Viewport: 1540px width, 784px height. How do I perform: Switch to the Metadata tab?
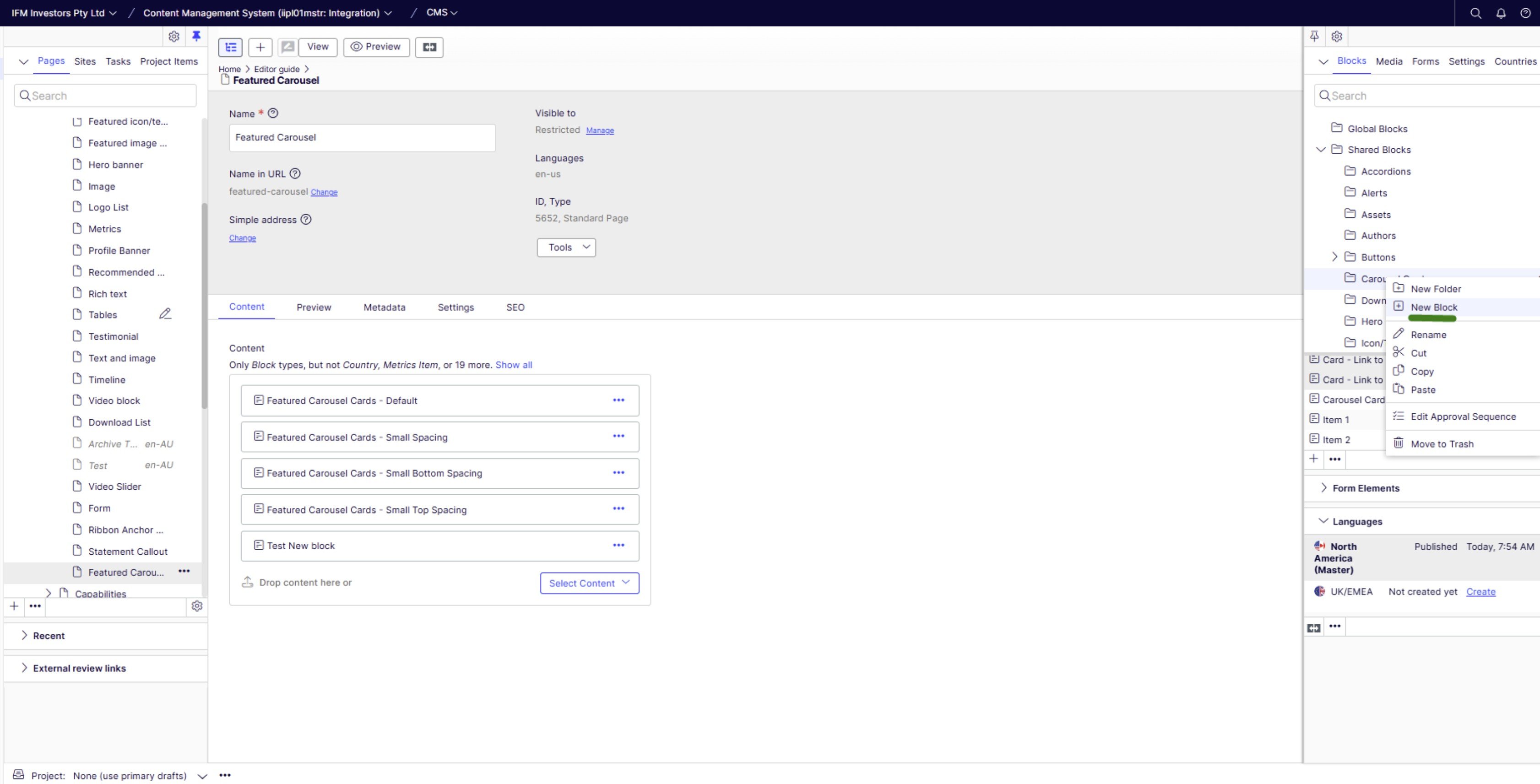[x=385, y=307]
